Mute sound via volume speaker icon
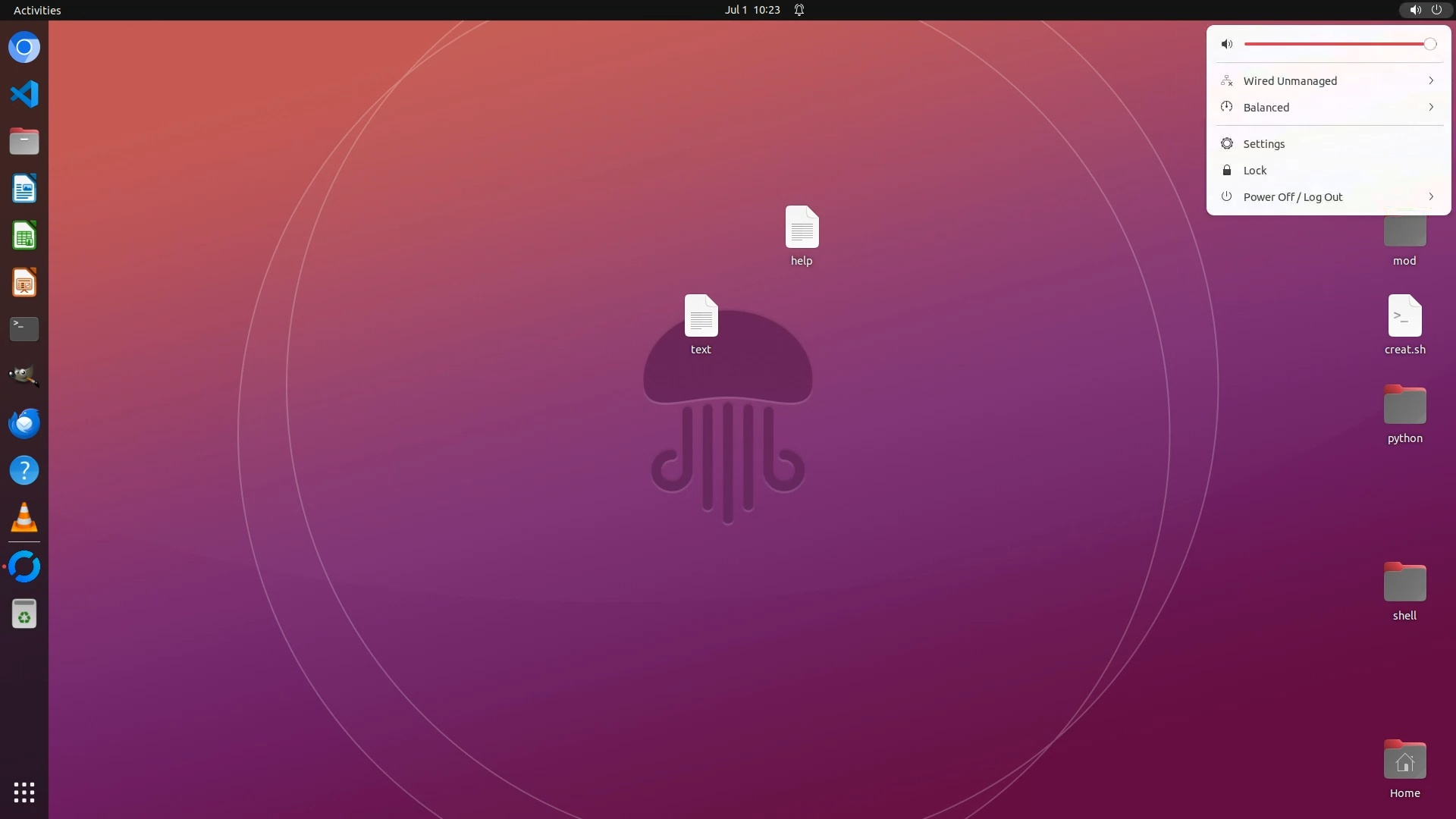The height and width of the screenshot is (819, 1456). (1227, 44)
